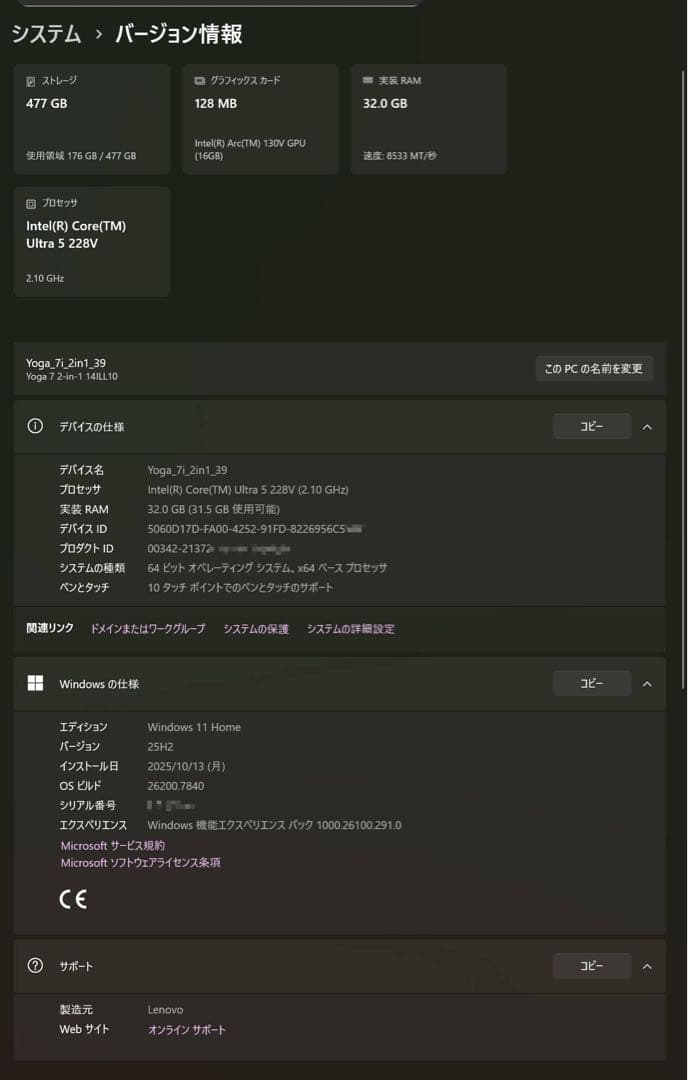This screenshot has width=688, height=1080.
Task: Collapse the サポート section chevron
Action: 648,966
